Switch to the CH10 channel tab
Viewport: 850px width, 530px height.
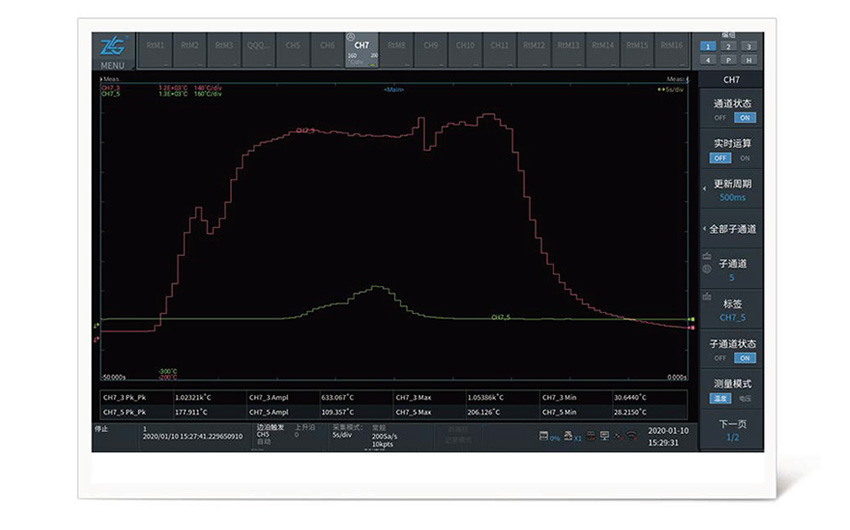click(x=465, y=50)
